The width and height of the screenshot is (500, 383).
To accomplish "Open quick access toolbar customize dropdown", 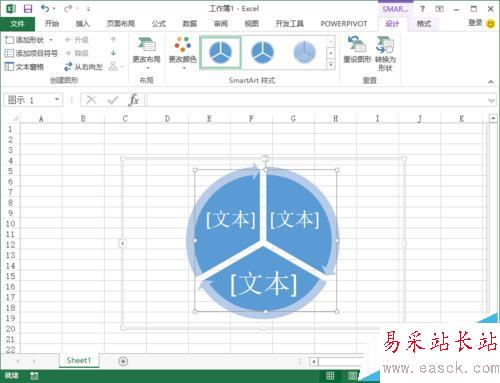I will tap(88, 9).
